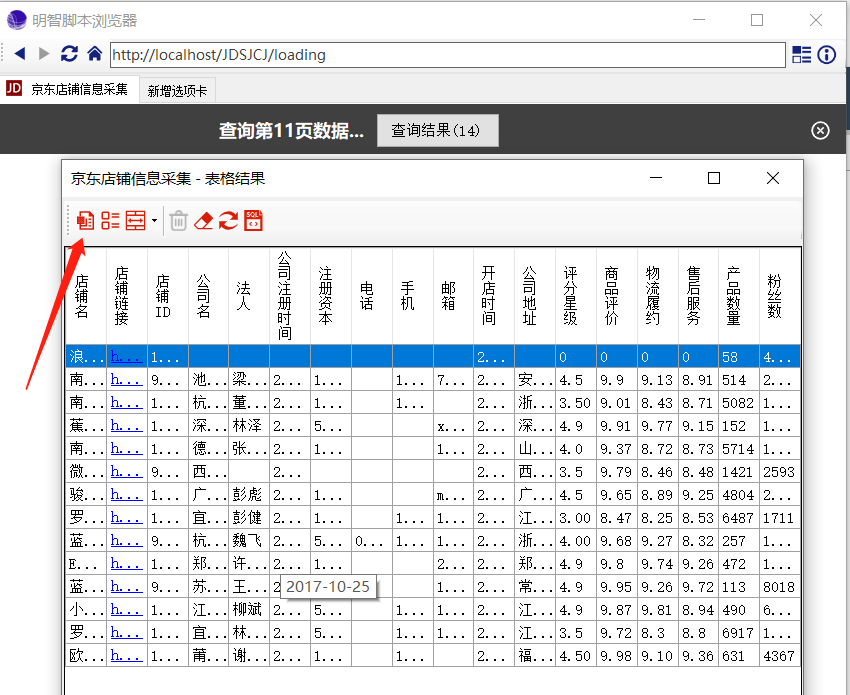Click the 明智脚本浏览器 app logo
The height and width of the screenshot is (695, 850).
[16, 20]
